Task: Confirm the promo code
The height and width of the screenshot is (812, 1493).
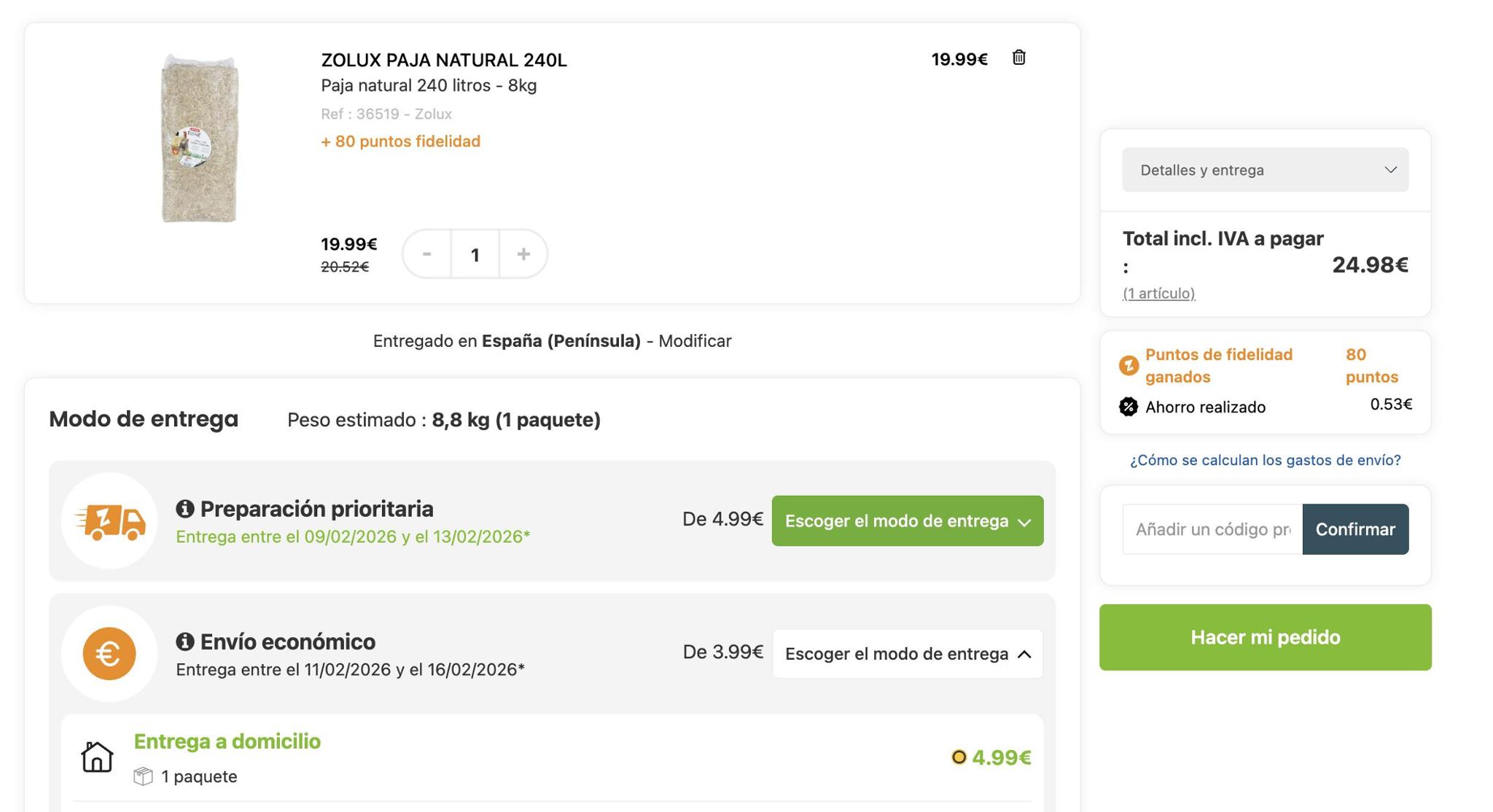Action: pyautogui.click(x=1354, y=529)
